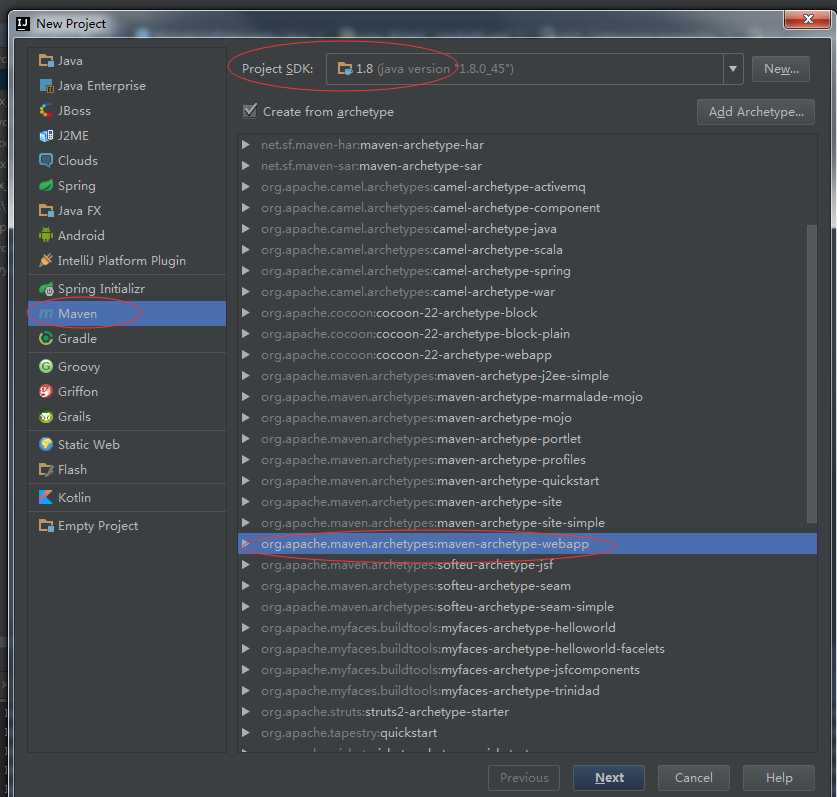Select camel-archetype-spring row

coord(527,271)
